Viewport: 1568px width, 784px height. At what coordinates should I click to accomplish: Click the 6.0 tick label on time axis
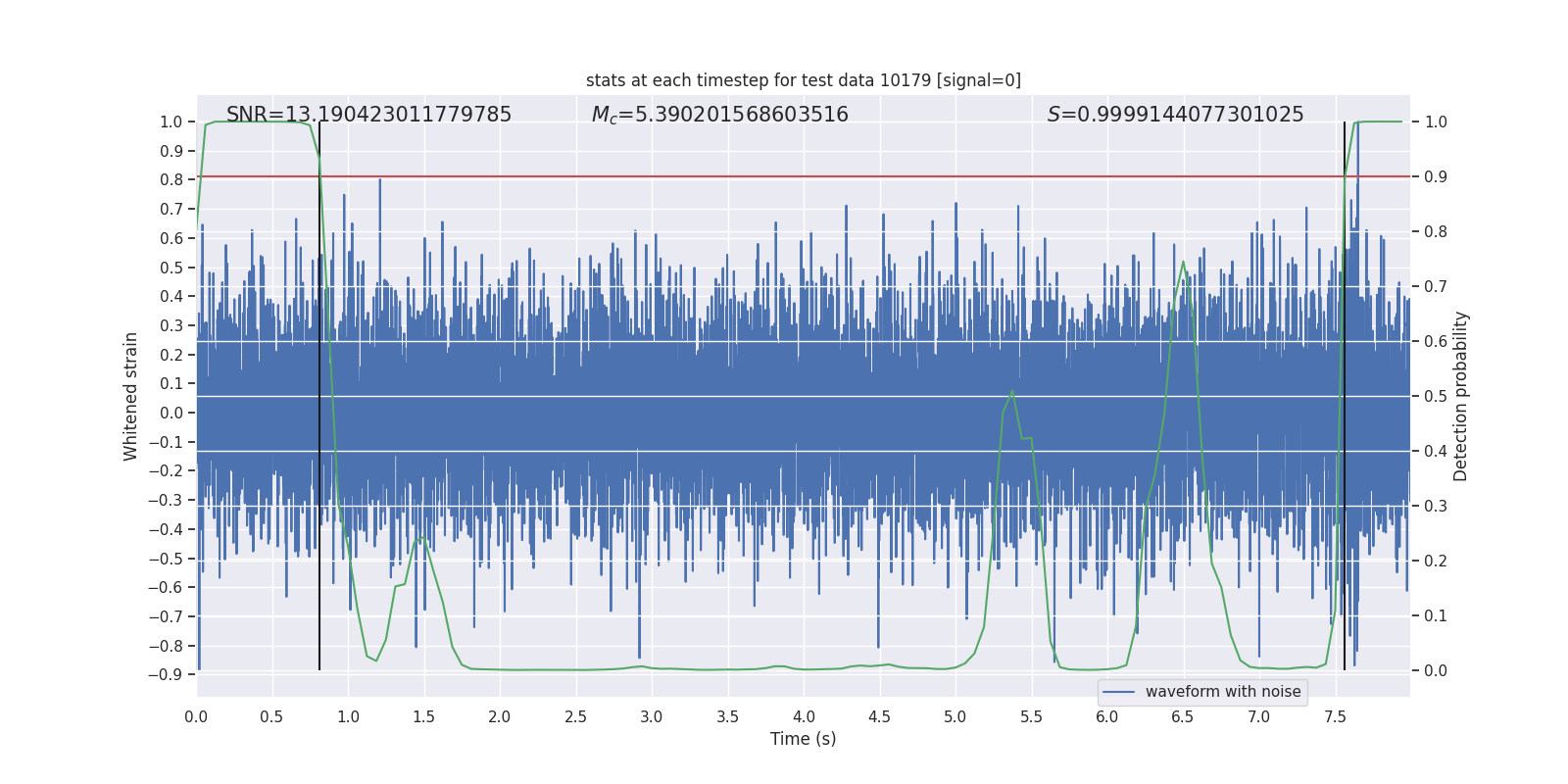[1106, 717]
